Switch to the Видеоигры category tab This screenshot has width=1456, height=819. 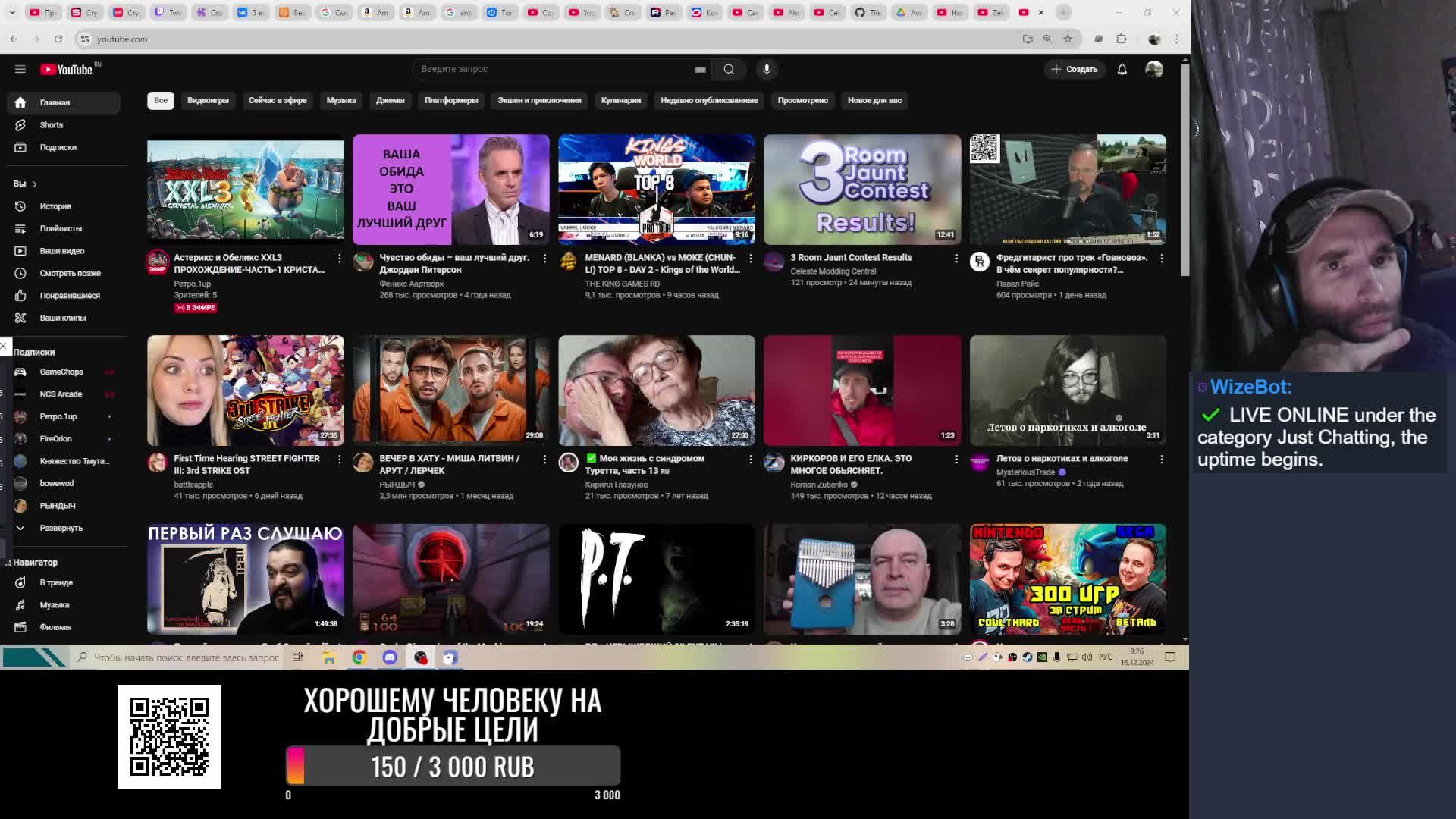208,100
